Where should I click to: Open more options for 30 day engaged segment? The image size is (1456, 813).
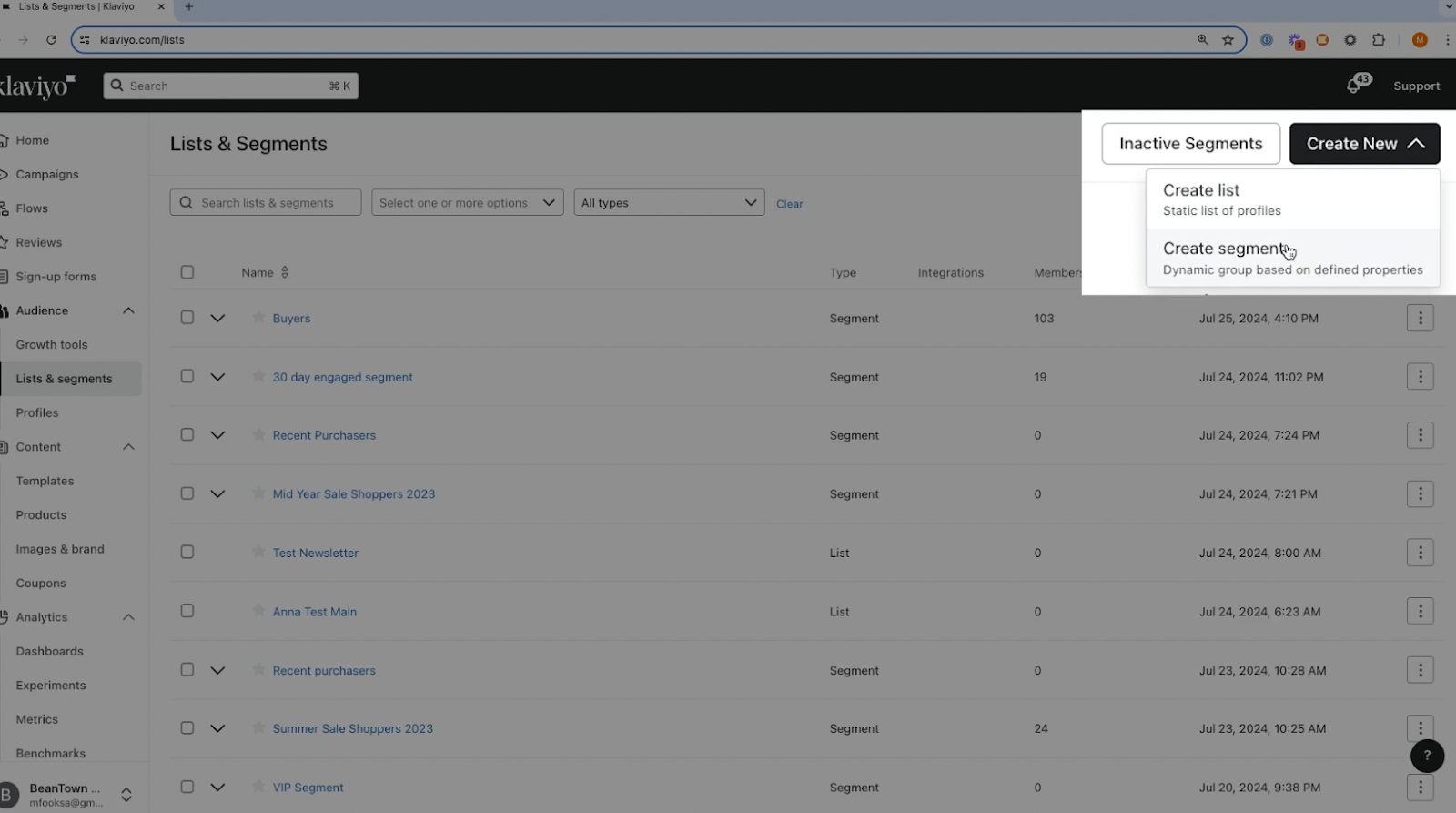[1420, 376]
